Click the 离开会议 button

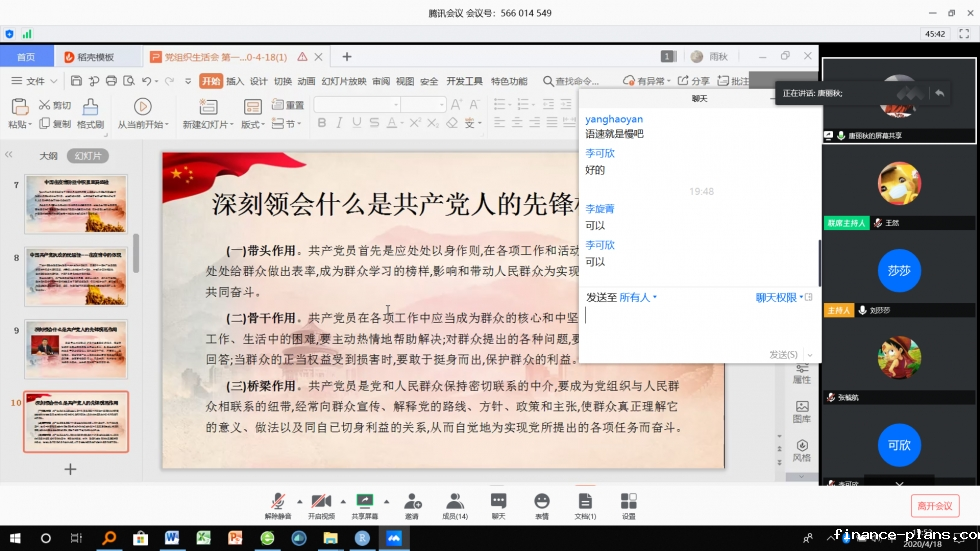(x=934, y=506)
